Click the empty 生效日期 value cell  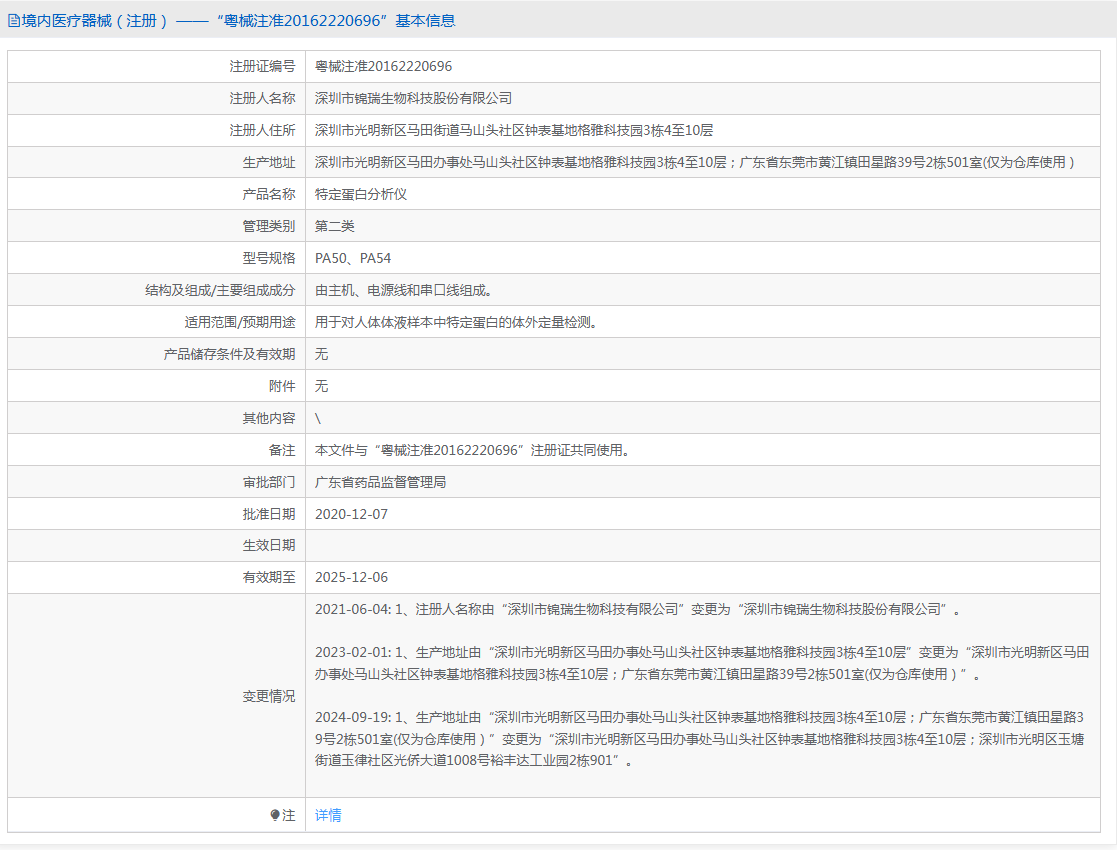click(x=702, y=546)
